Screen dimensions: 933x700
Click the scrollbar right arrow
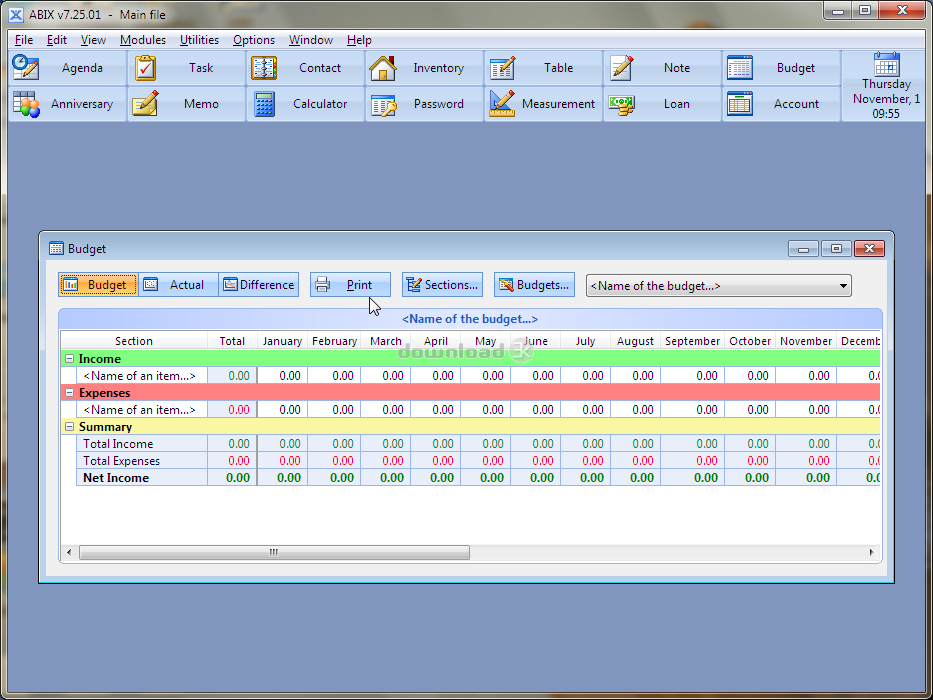pyautogui.click(x=872, y=552)
